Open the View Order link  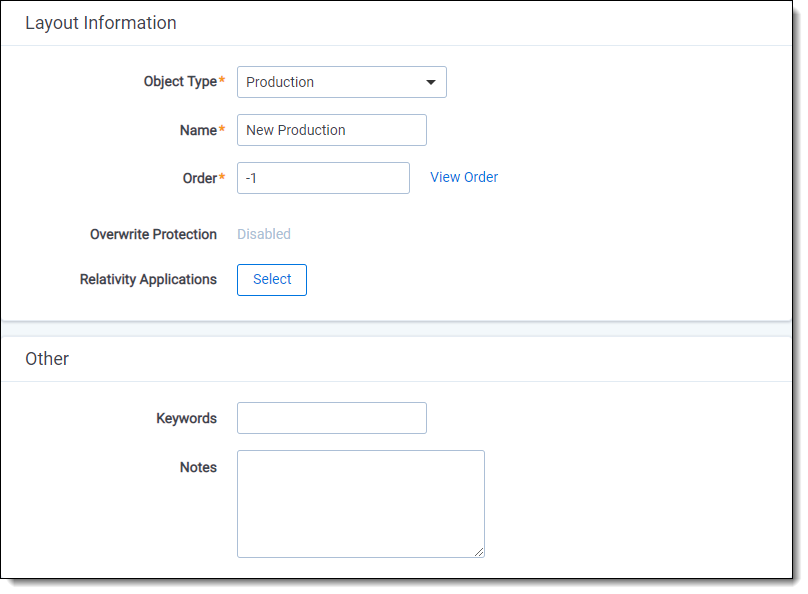click(x=464, y=177)
